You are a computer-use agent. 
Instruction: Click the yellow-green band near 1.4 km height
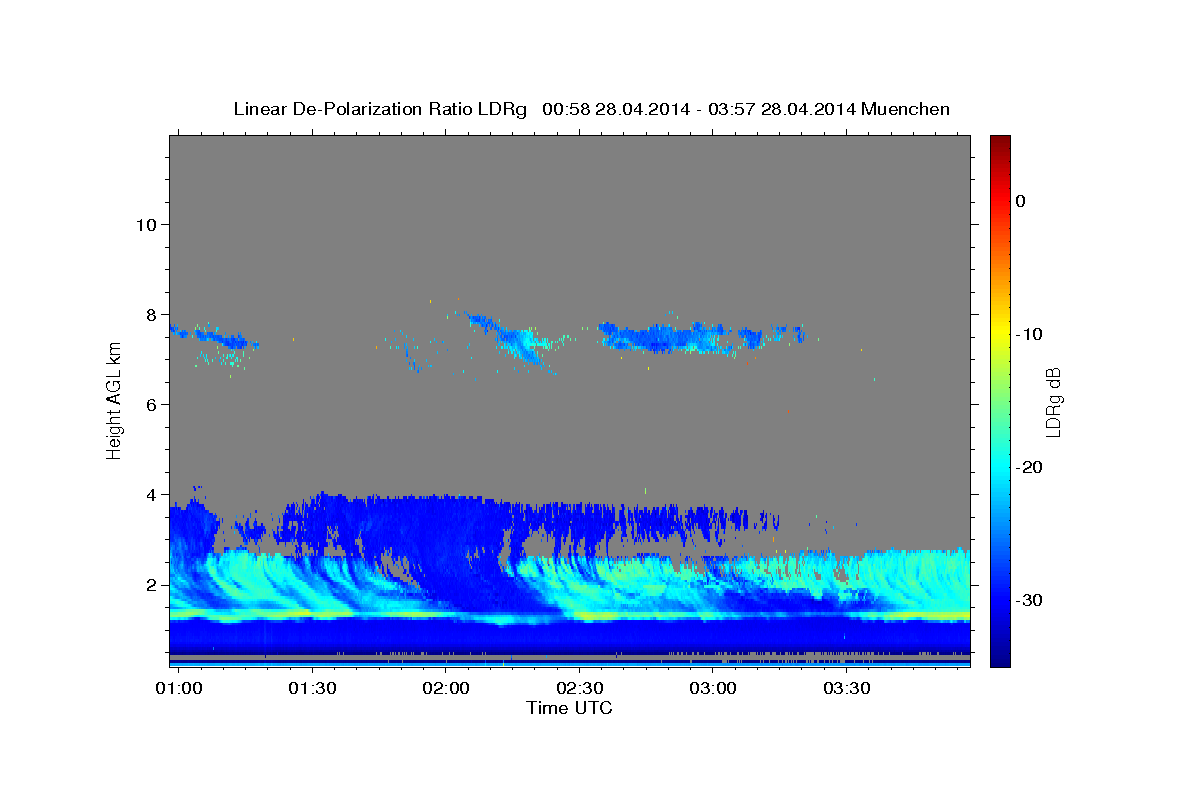click(570, 614)
